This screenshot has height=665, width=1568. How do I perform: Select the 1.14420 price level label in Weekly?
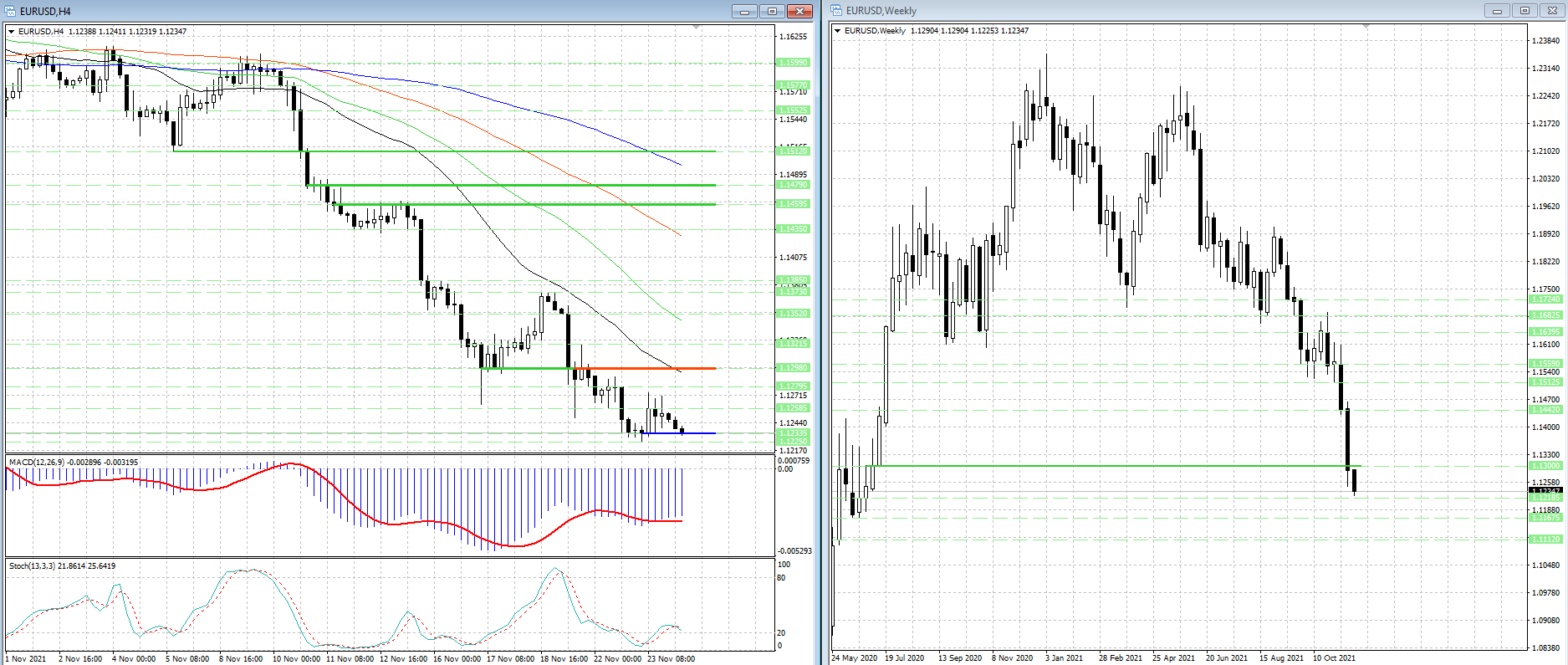pyautogui.click(x=1545, y=410)
